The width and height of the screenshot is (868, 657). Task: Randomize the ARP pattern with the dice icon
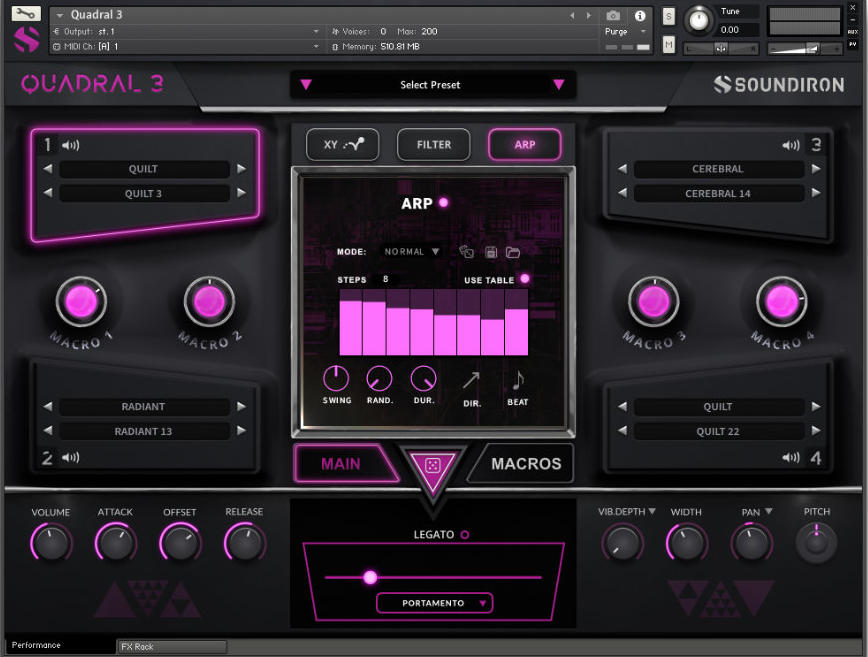click(465, 252)
